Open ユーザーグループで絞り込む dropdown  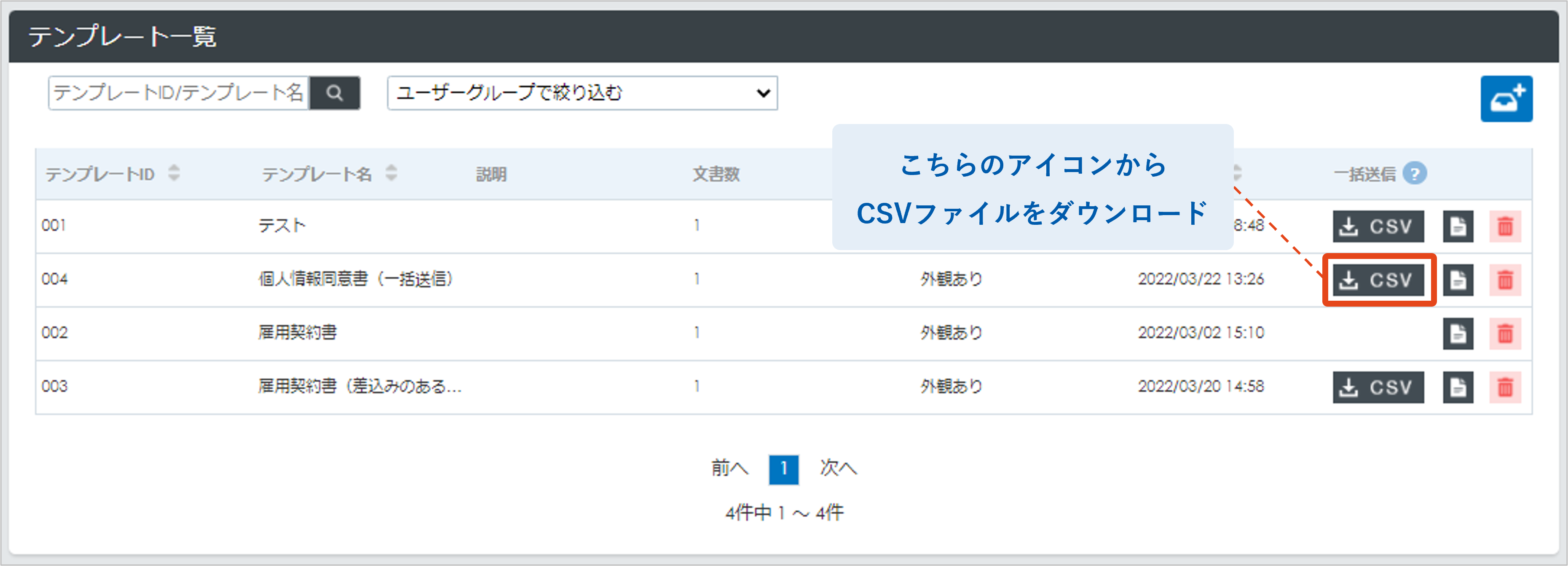coord(582,93)
